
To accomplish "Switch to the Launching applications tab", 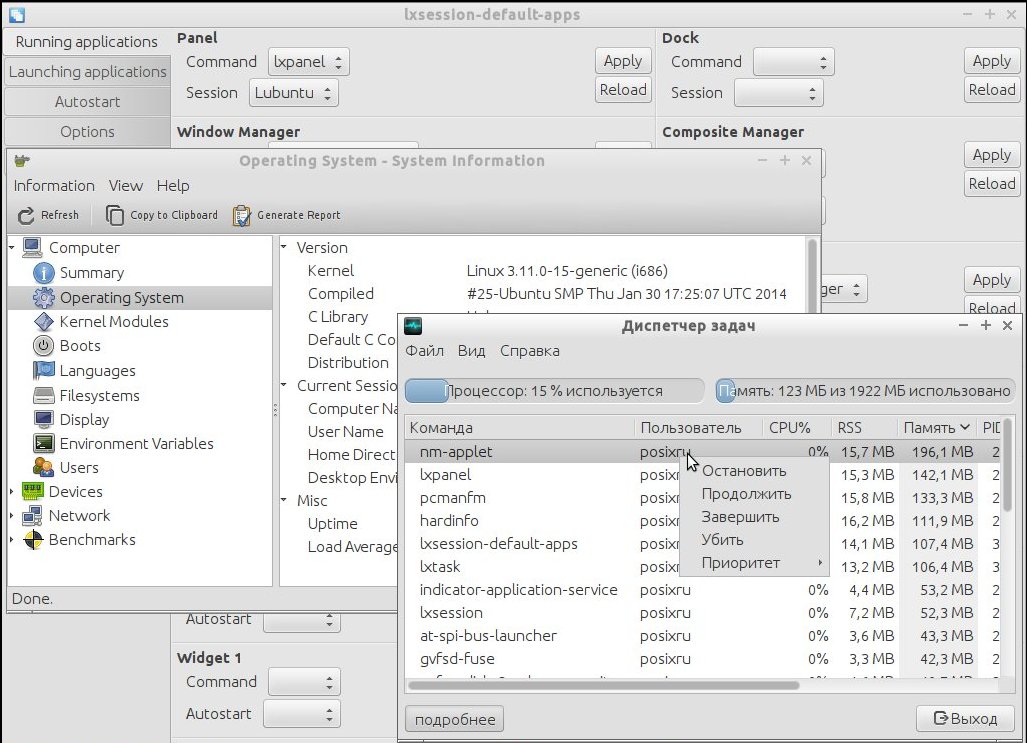I will [x=88, y=71].
